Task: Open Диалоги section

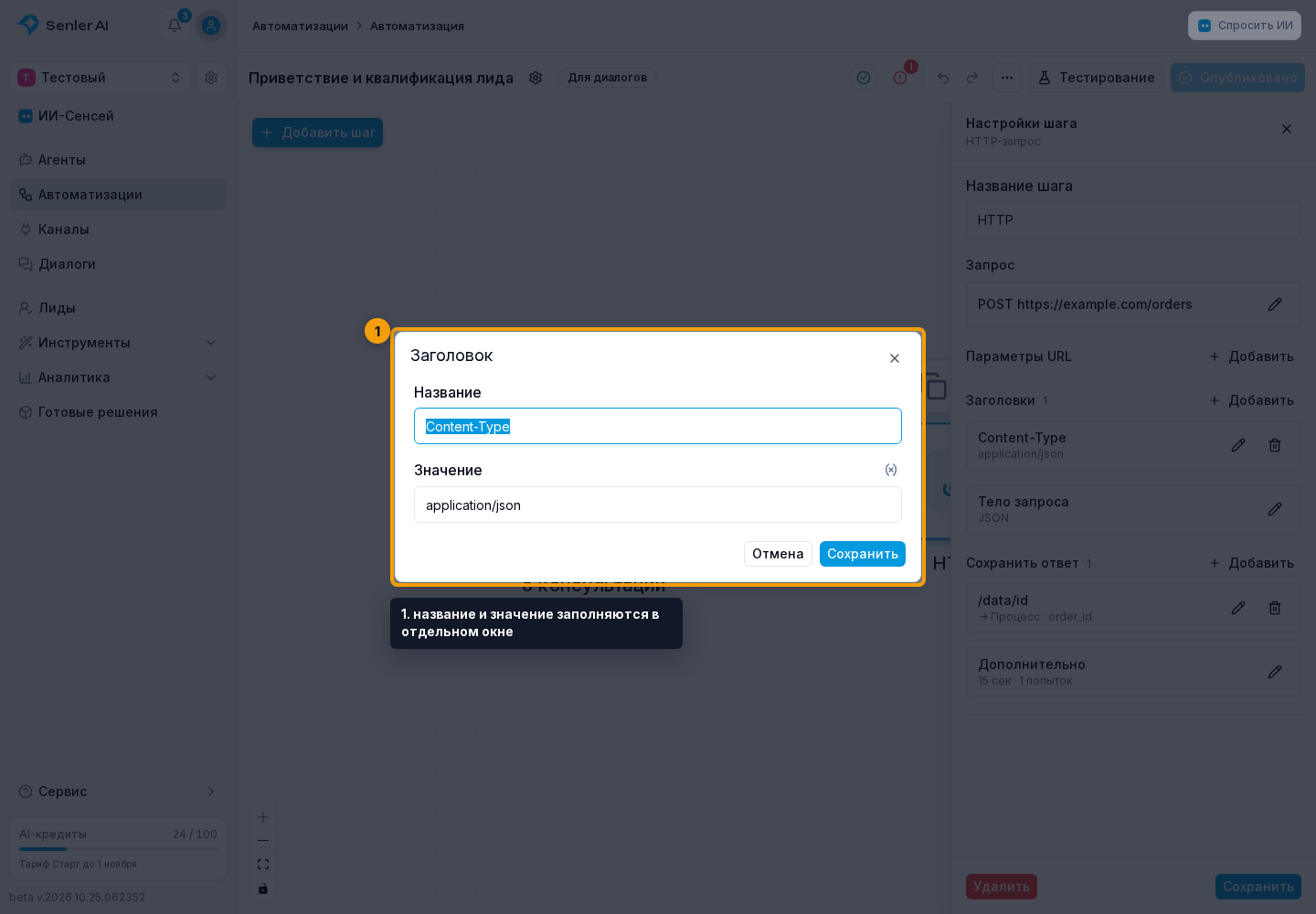Action: [119, 264]
